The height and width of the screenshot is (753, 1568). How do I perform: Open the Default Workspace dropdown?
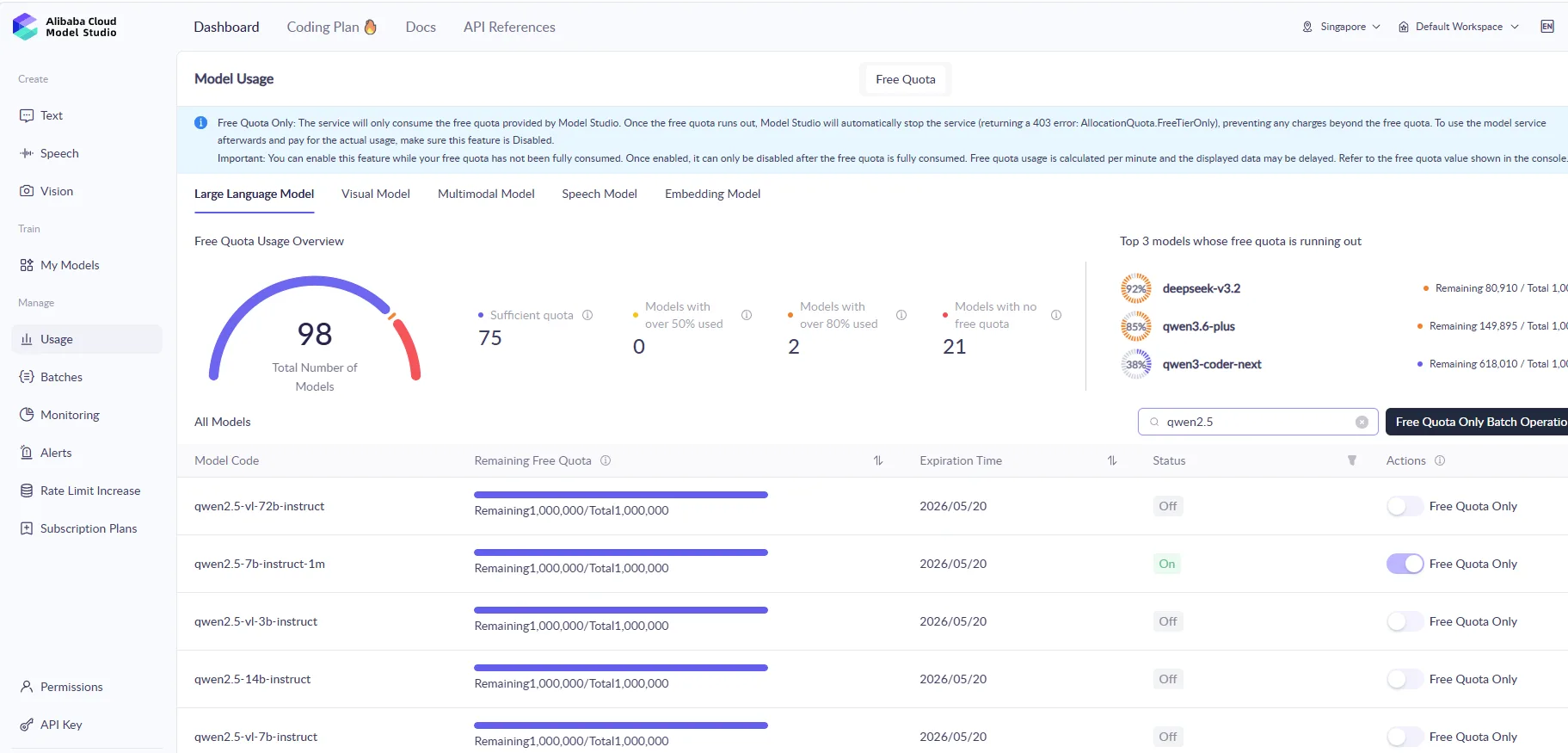(1459, 27)
